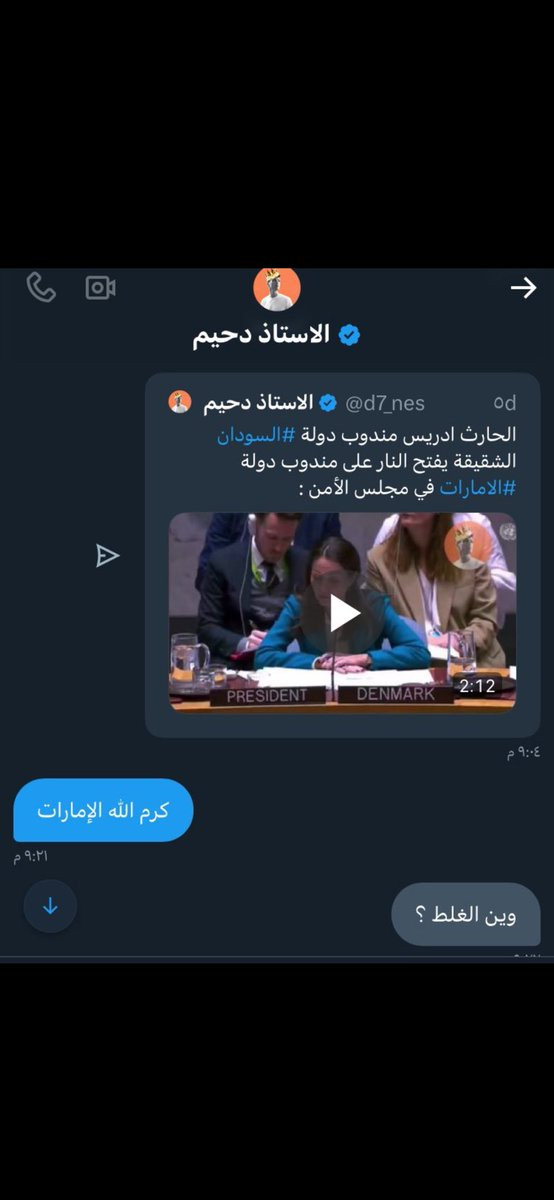Open the video thumbnail's avatar watermark
This screenshot has width=554, height=1200.
click(468, 546)
